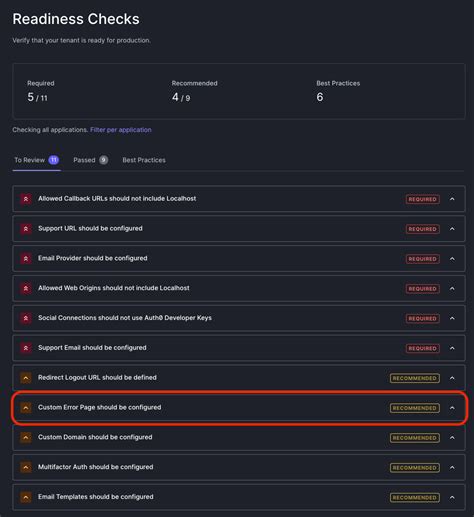The height and width of the screenshot is (517, 474).
Task: Select 'Custom Error Page should be configured' text
Action: (100, 407)
